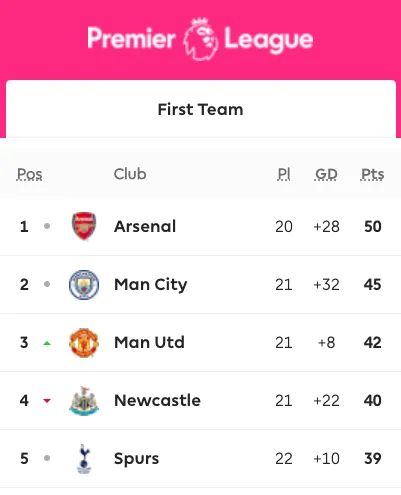Screen dimensions: 401x495
Task: Click the Man Utd club crest
Action: click(84, 342)
